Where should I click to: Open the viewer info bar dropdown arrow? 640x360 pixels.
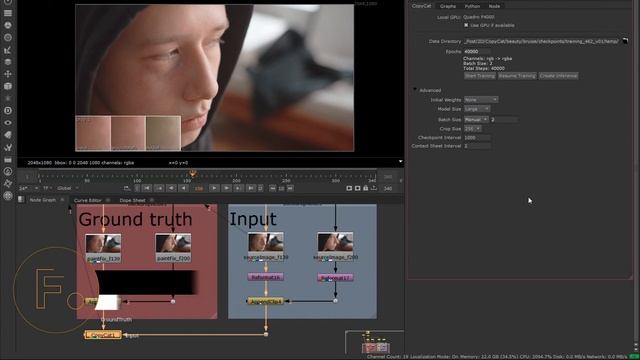point(400,162)
